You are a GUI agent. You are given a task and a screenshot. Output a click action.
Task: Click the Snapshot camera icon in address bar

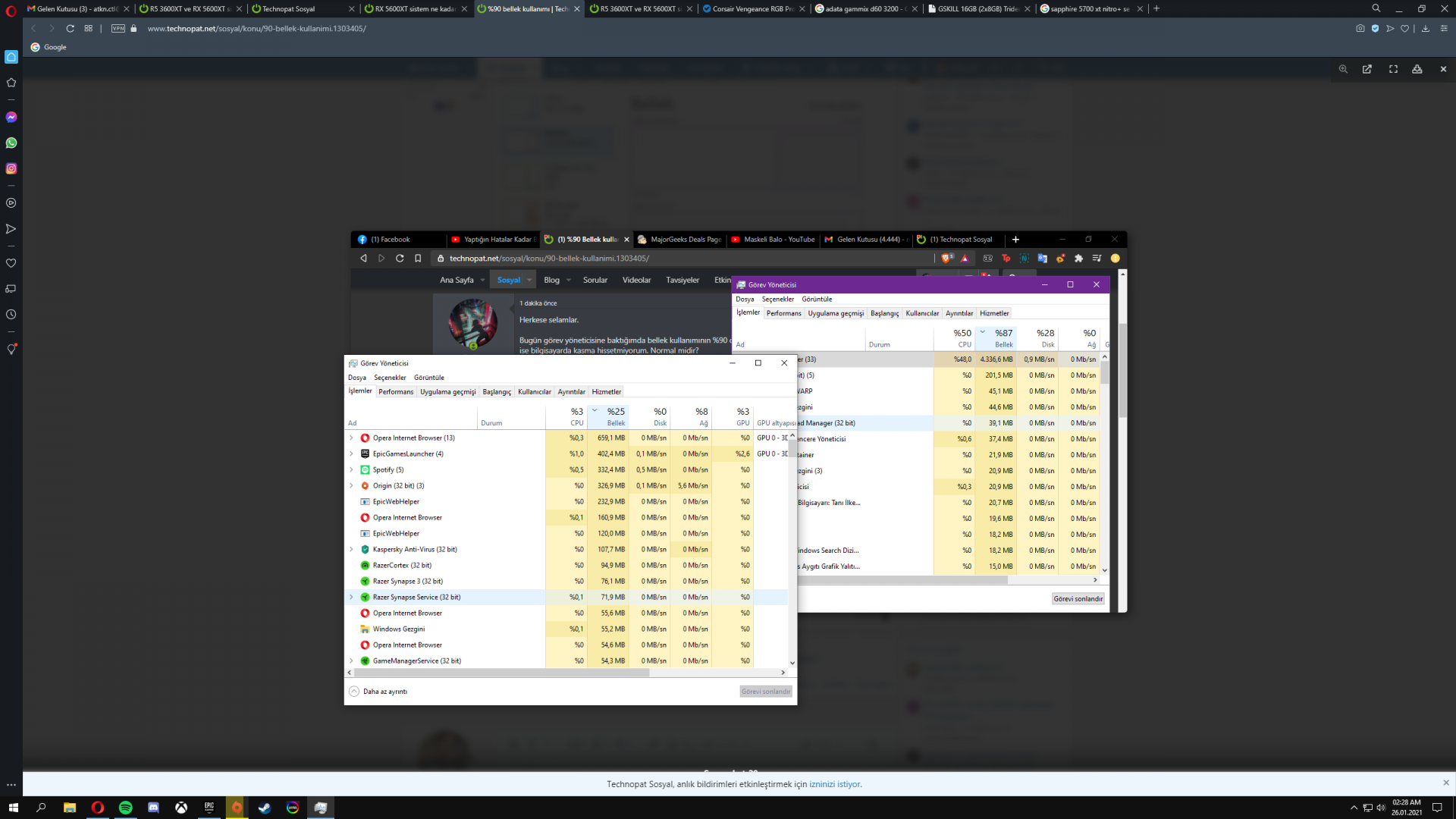[1360, 29]
